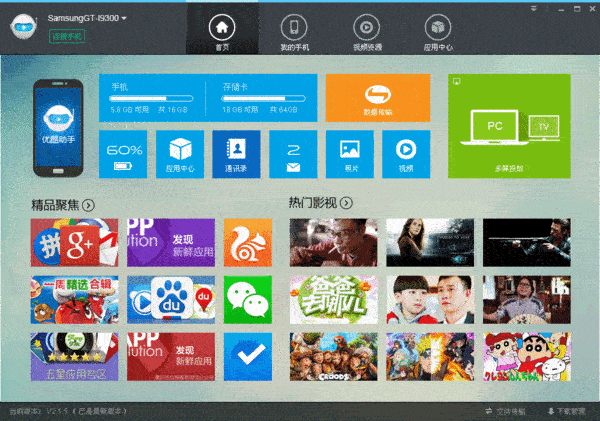Open the UC Browser squirrel tile
Screen dimensions: 600x421
248,243
